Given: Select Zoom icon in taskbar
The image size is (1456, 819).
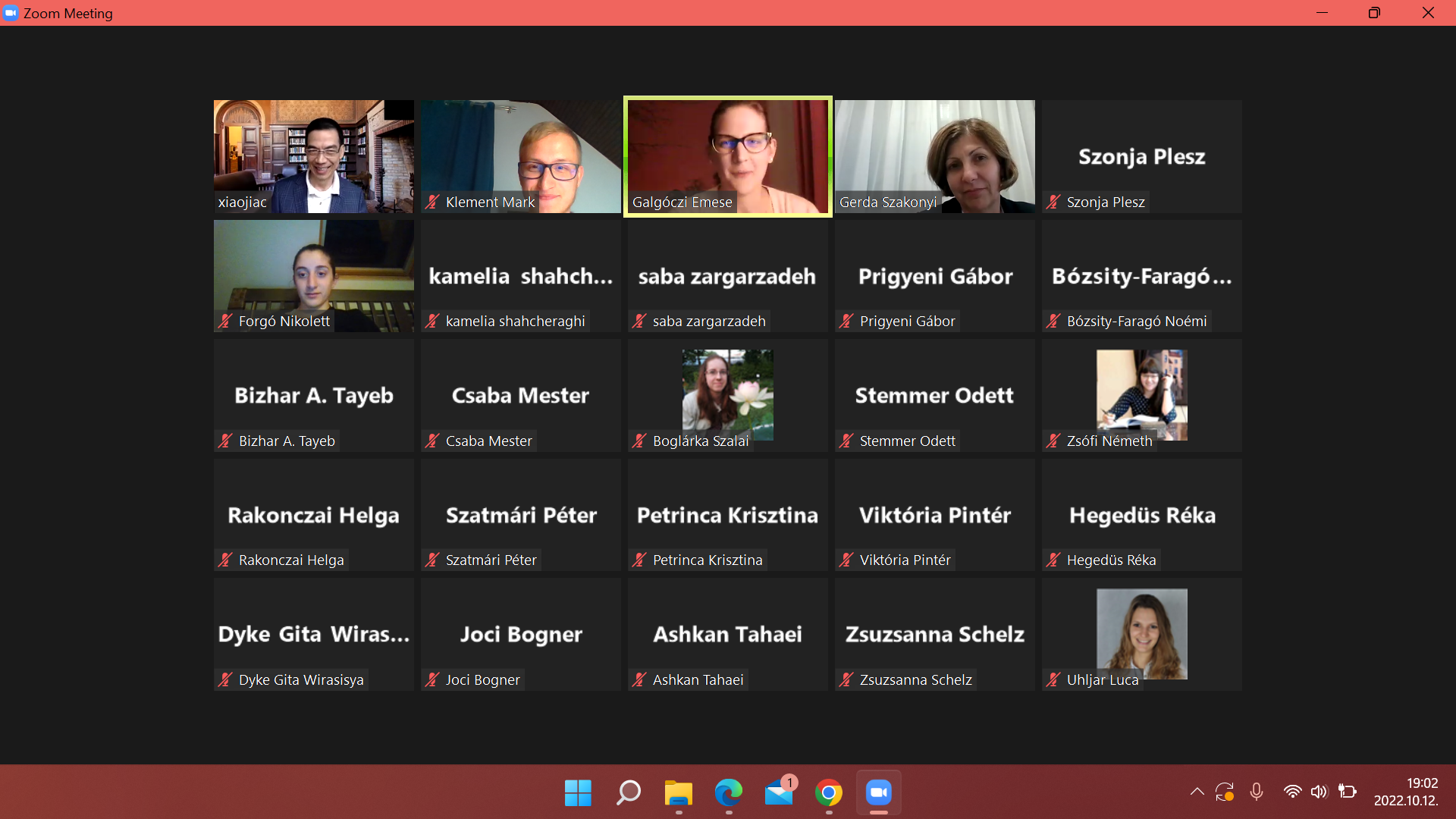Looking at the screenshot, I should point(879,793).
